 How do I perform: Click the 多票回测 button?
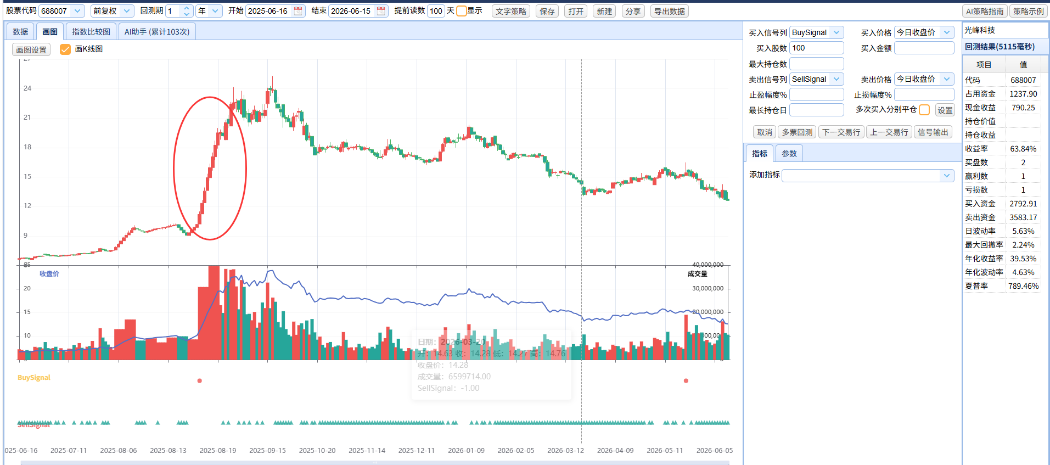pos(797,132)
